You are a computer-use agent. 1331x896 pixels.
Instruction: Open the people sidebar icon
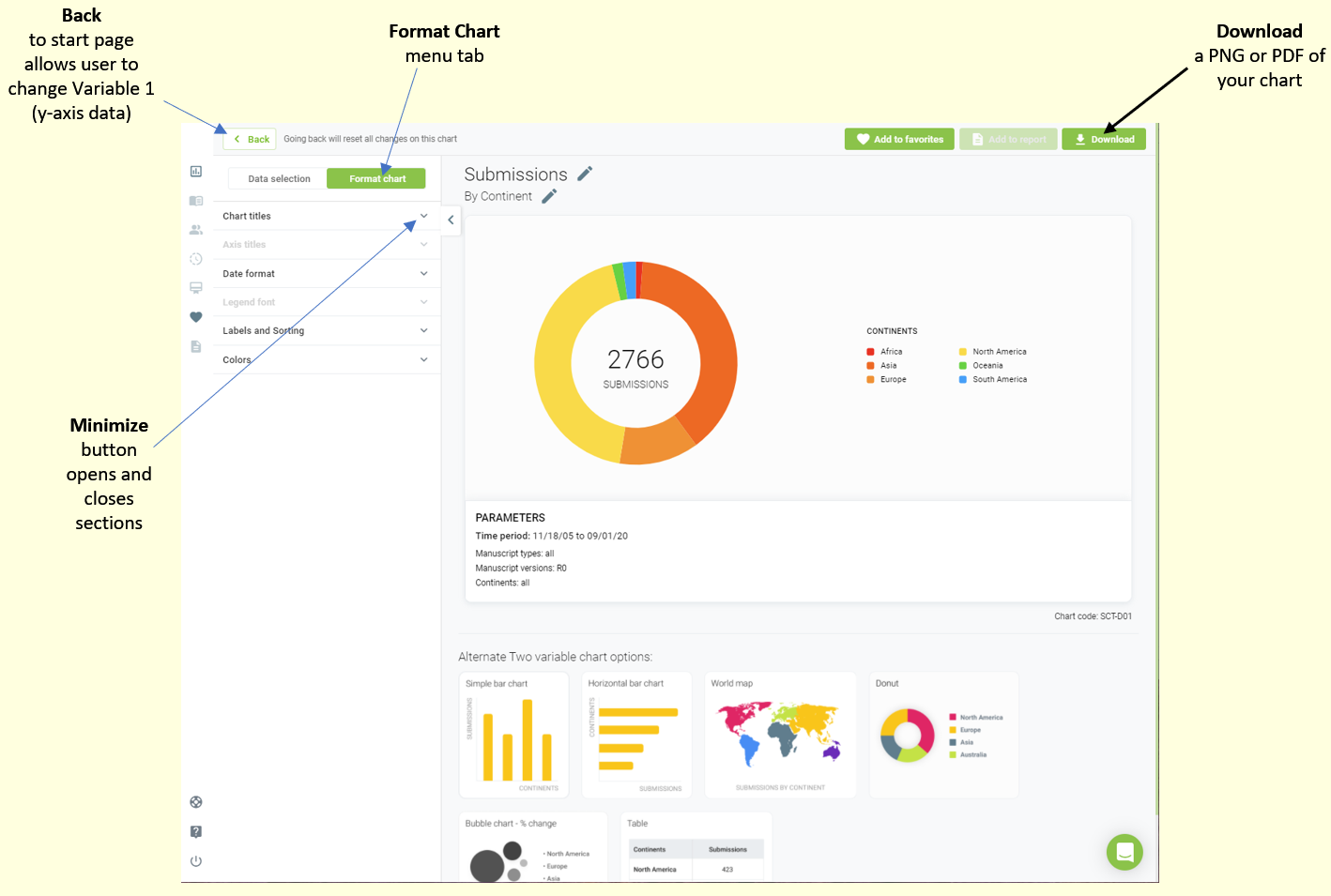tap(196, 230)
